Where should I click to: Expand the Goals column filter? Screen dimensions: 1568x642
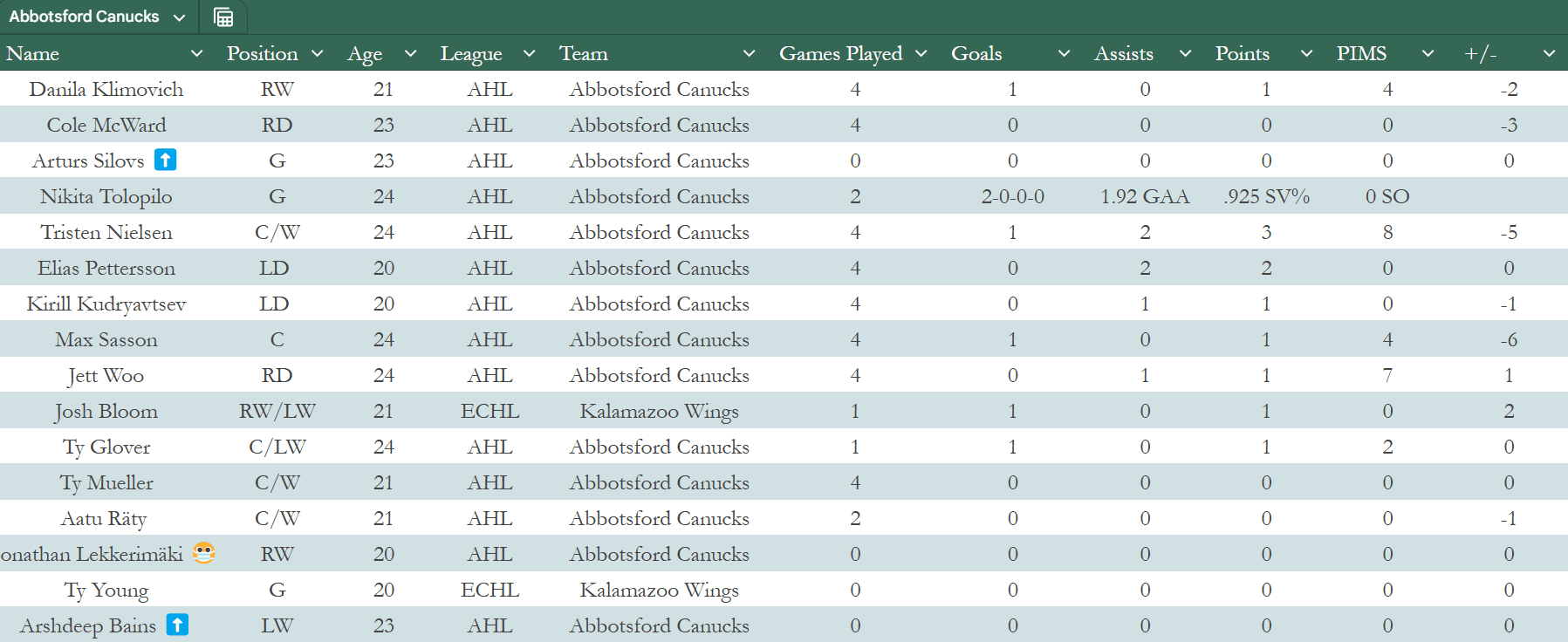coord(1064,54)
